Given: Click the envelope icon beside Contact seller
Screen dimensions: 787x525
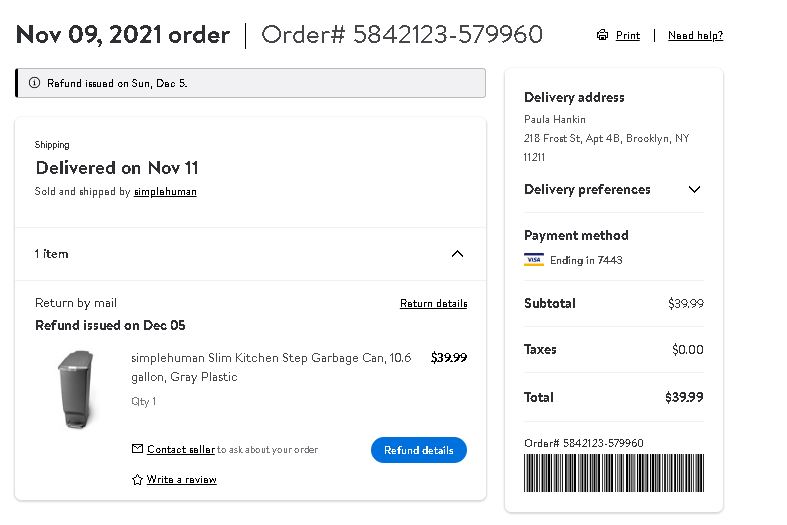Looking at the screenshot, I should click(x=137, y=449).
